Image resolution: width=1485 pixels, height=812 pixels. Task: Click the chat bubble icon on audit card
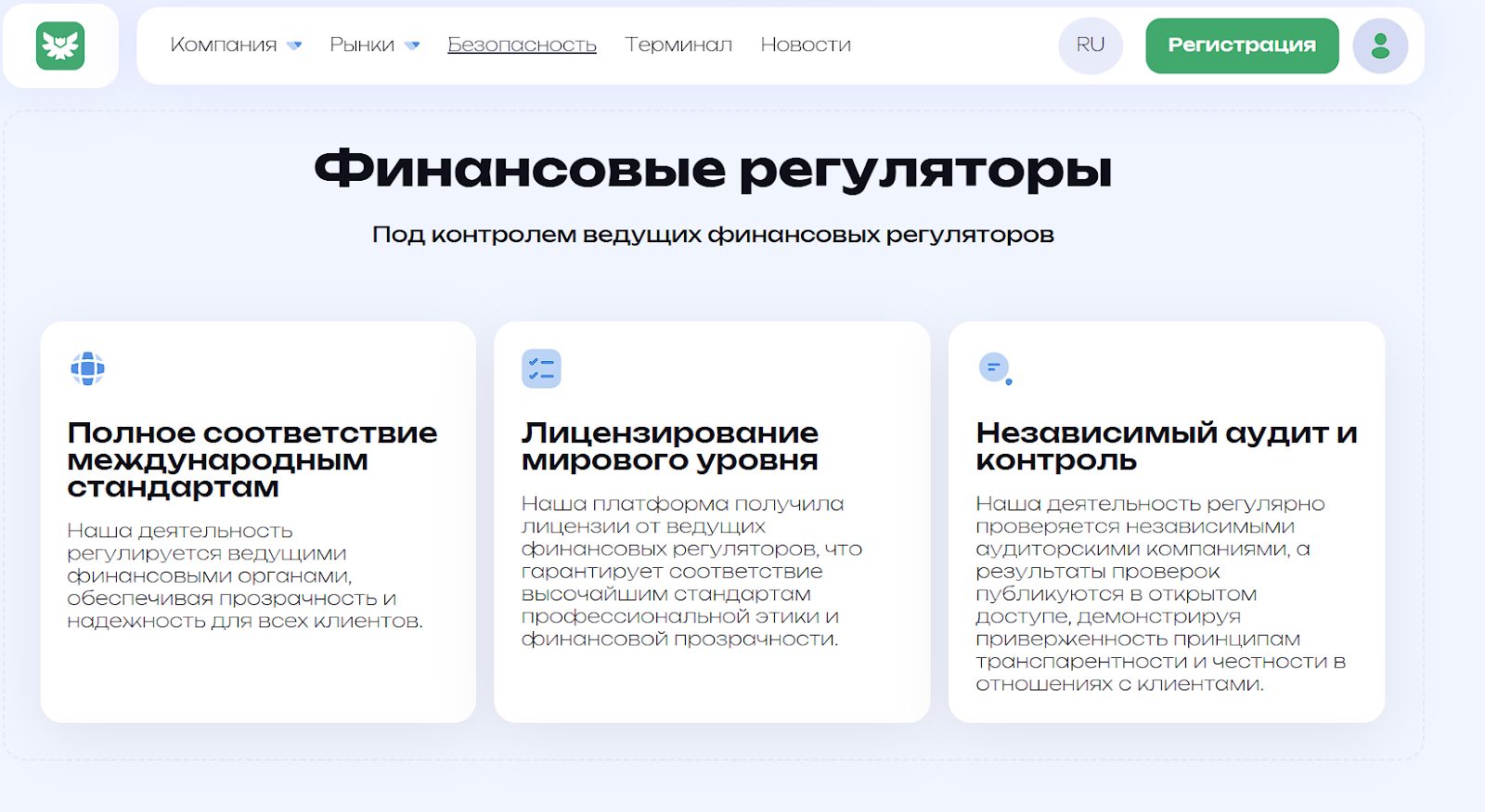(995, 368)
